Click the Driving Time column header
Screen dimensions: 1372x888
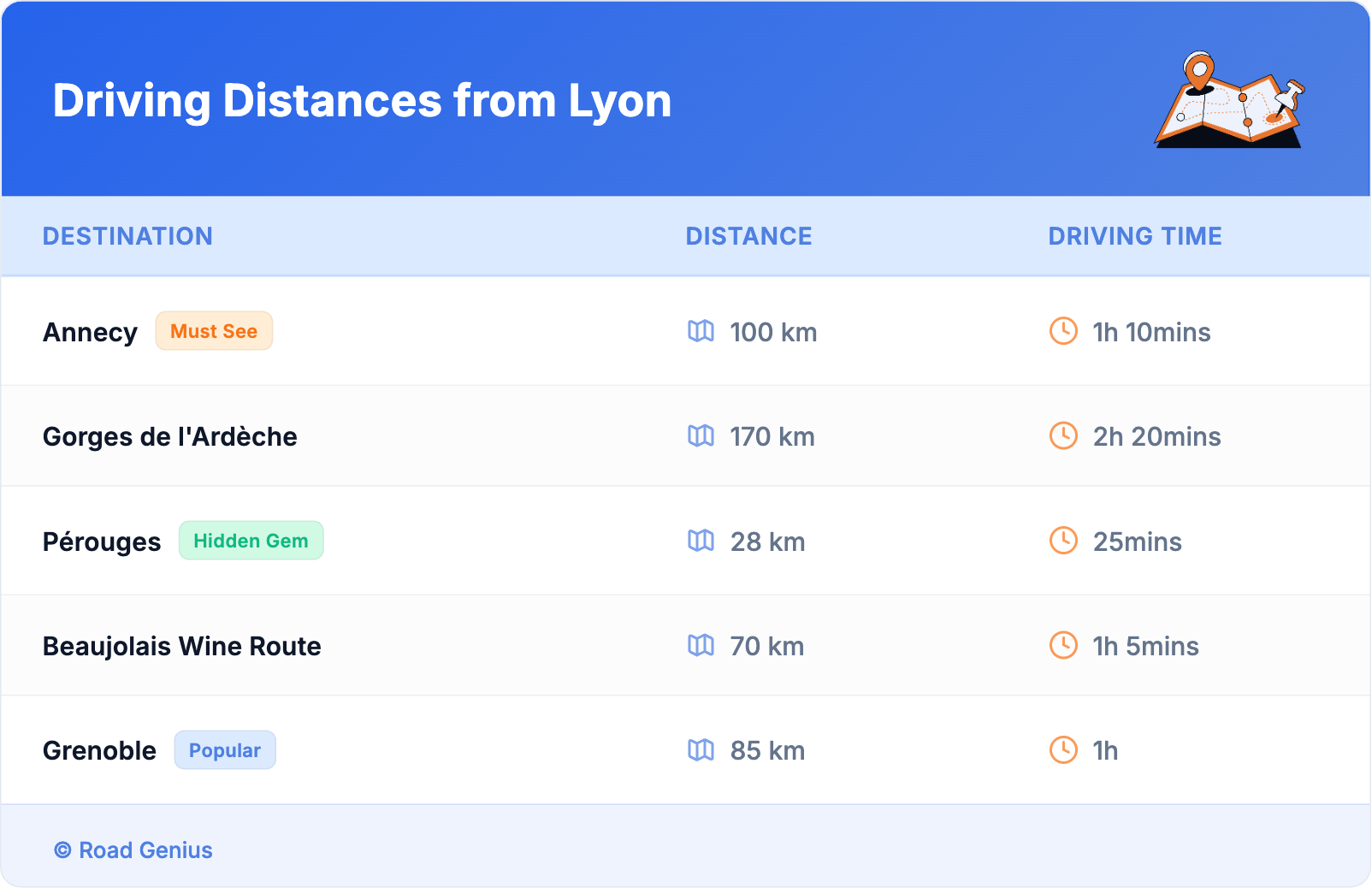tap(1134, 236)
